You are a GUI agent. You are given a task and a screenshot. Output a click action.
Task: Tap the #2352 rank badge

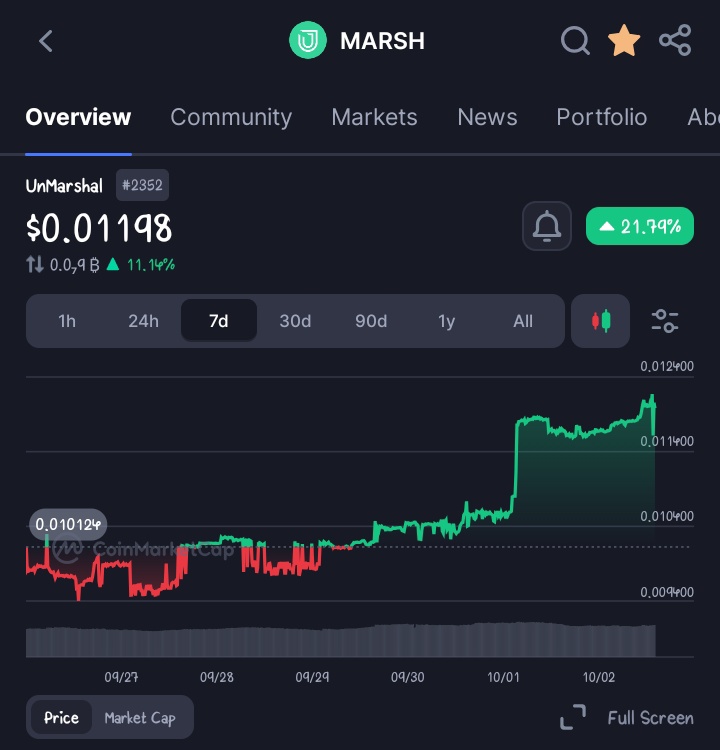142,185
